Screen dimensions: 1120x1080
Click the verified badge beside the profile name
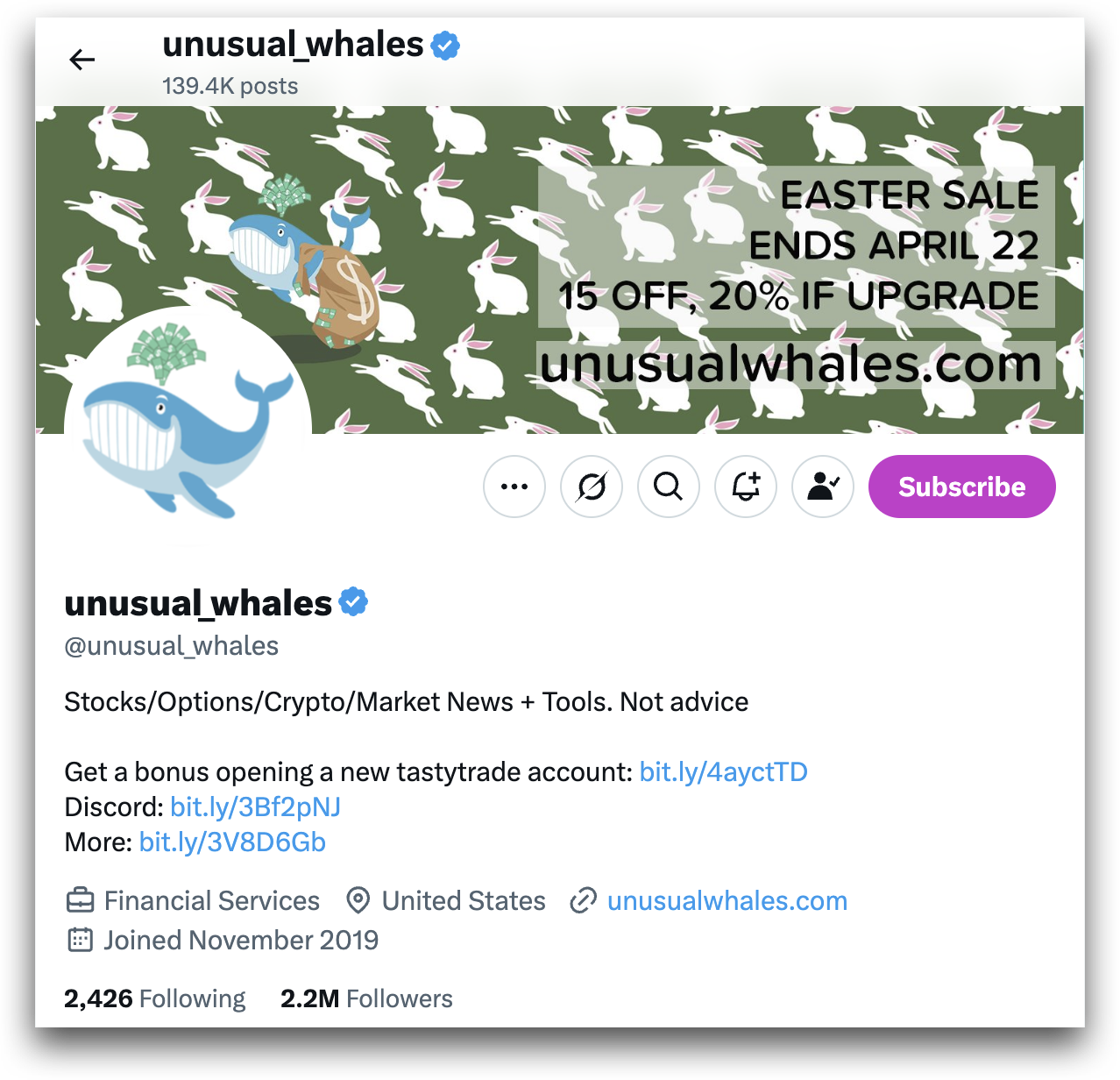coord(353,602)
